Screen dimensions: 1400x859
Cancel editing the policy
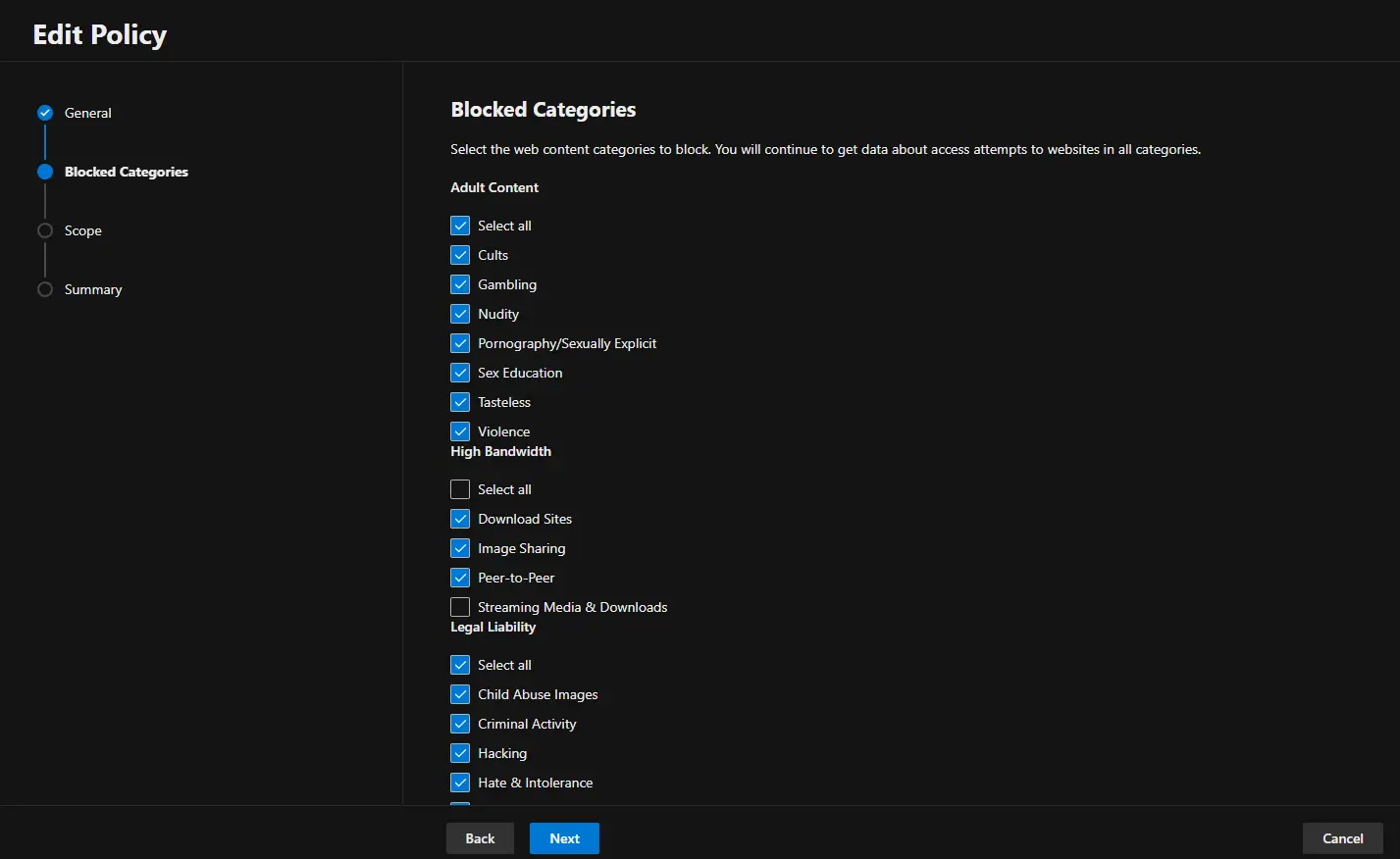tap(1342, 837)
